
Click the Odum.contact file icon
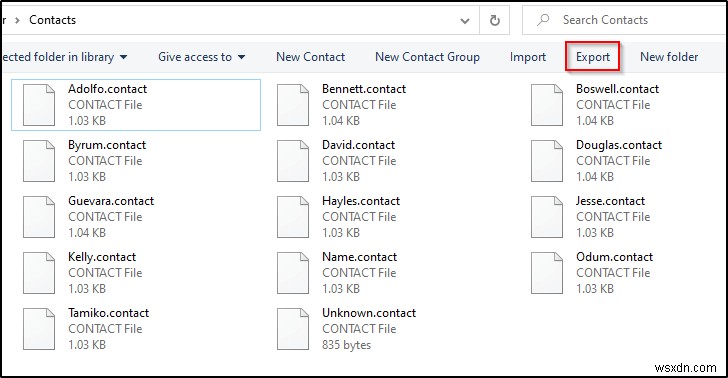pos(547,273)
